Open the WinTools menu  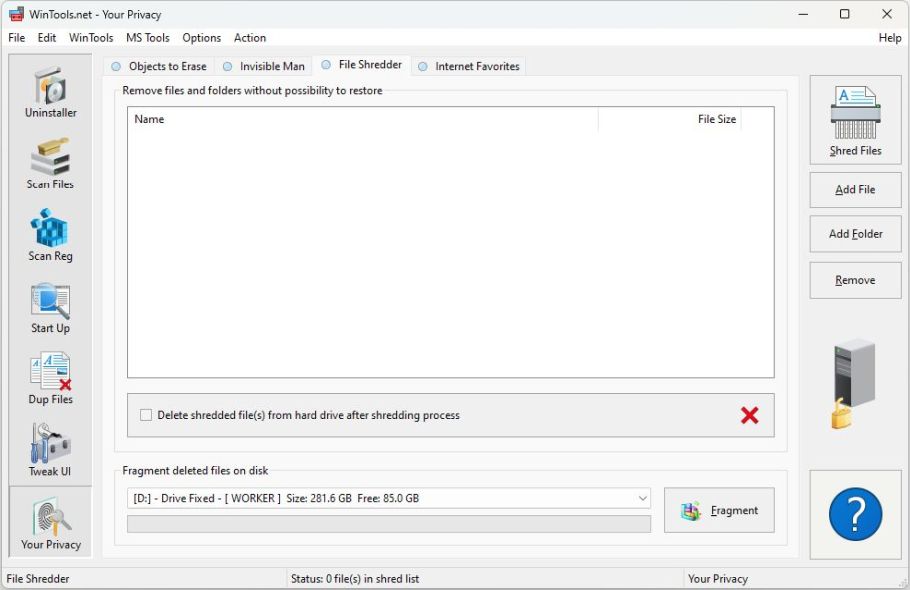91,38
